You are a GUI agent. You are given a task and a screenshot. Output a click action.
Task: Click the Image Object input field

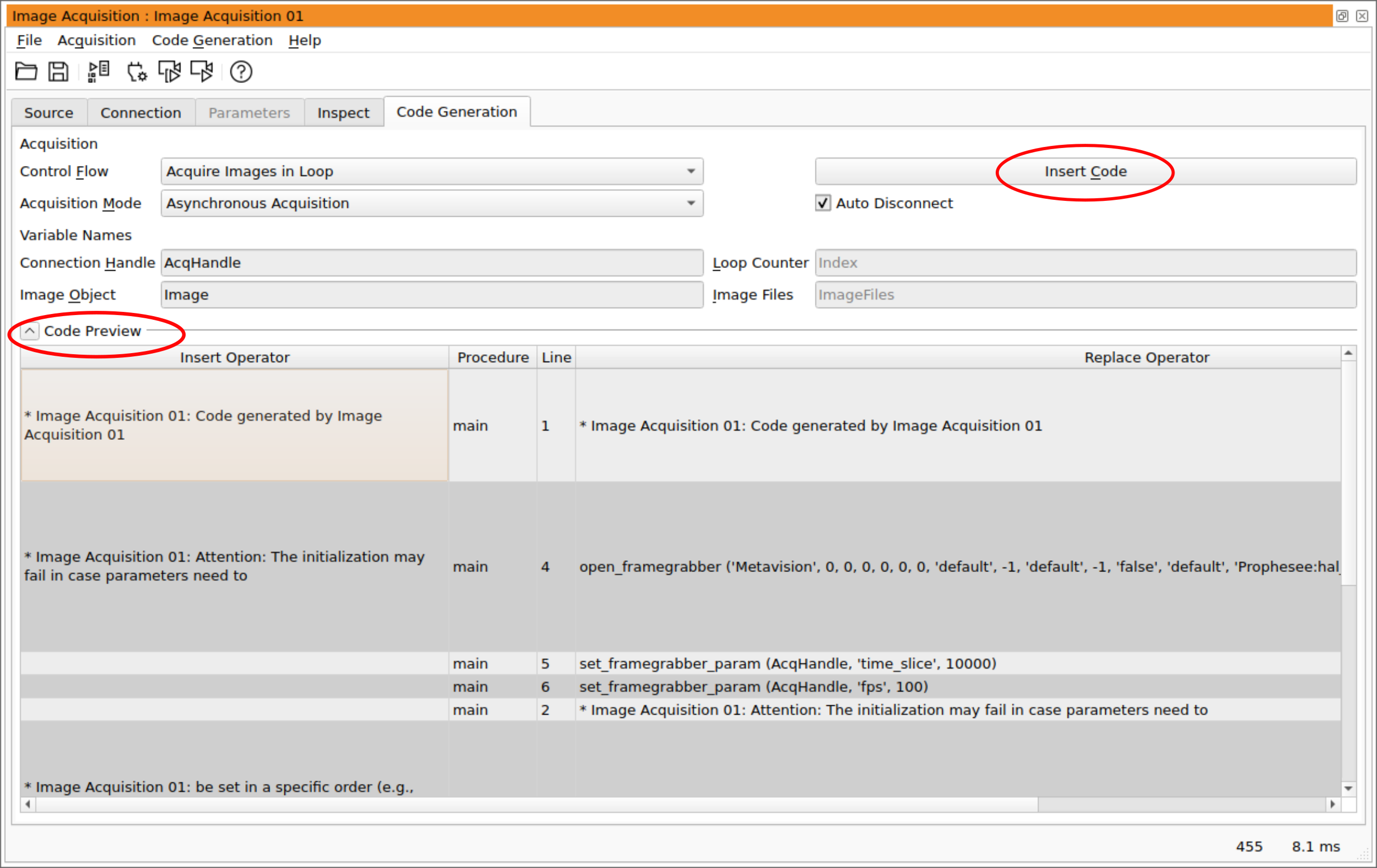(x=432, y=294)
